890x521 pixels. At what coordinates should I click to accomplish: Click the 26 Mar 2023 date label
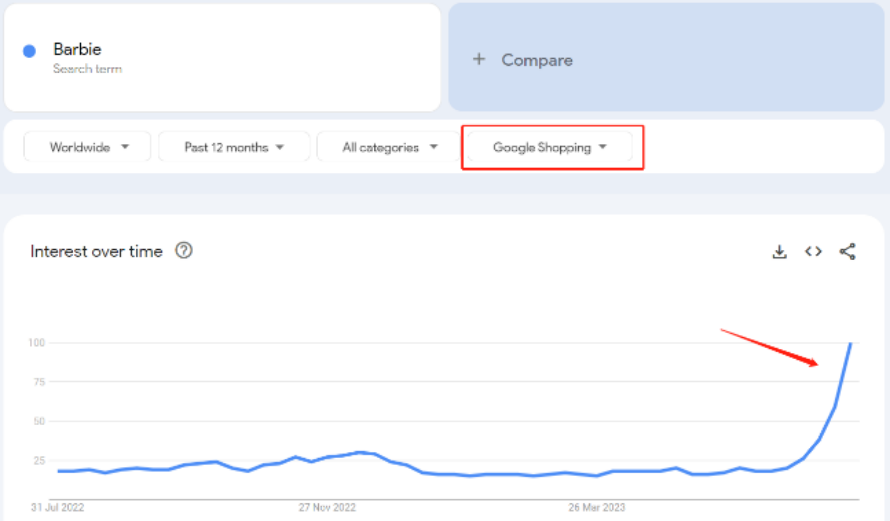click(x=596, y=507)
